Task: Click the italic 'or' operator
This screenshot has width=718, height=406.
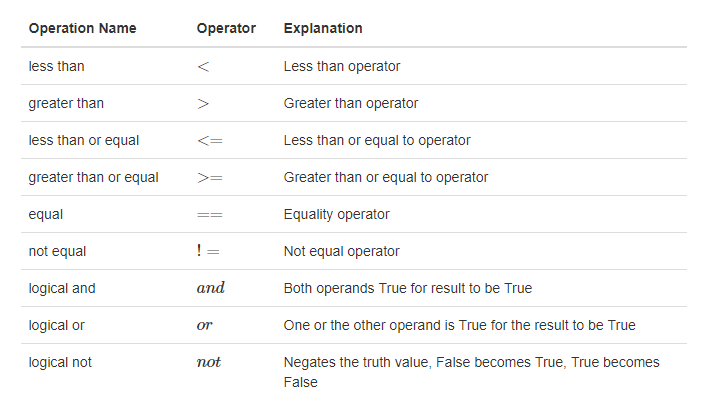Action: point(205,325)
